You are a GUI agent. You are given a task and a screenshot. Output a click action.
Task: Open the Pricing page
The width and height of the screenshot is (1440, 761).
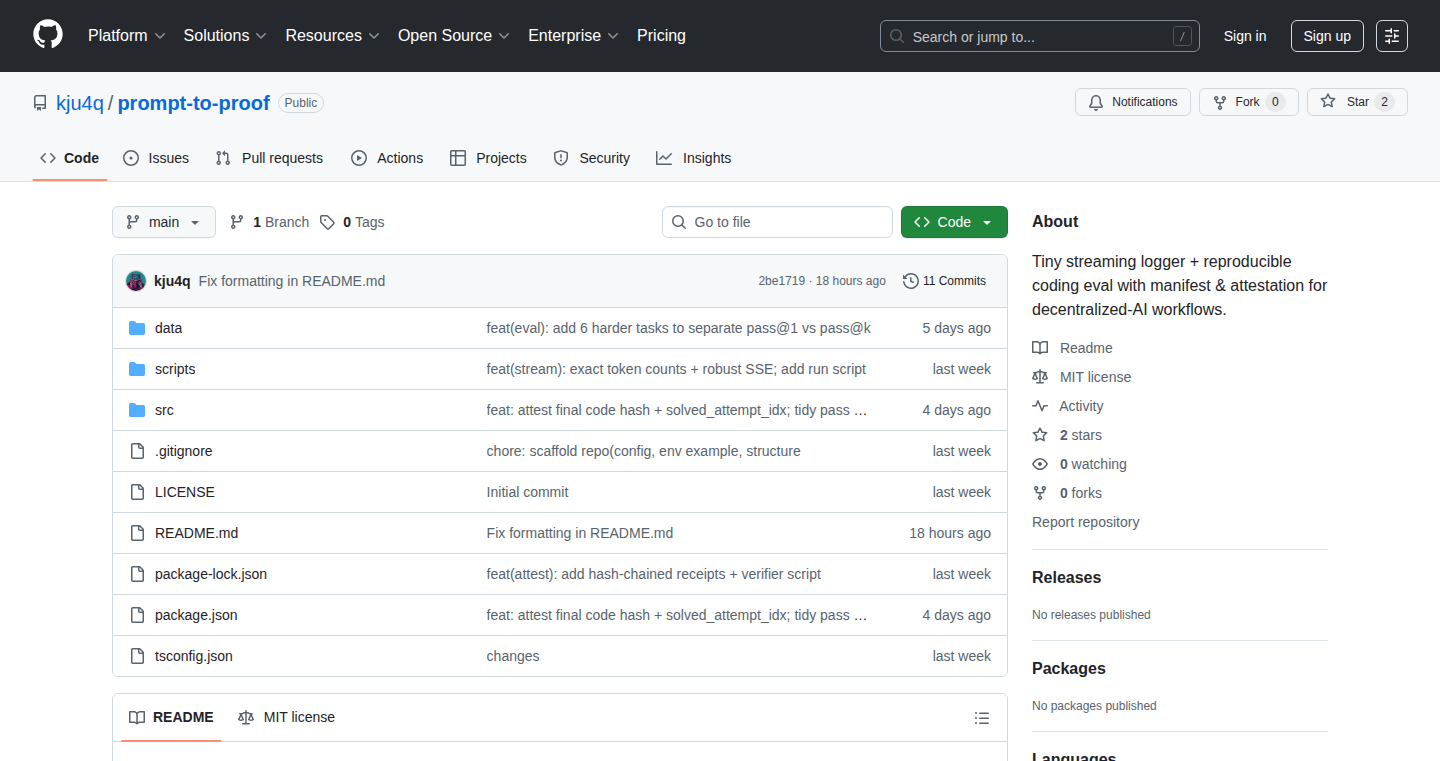[661, 35]
